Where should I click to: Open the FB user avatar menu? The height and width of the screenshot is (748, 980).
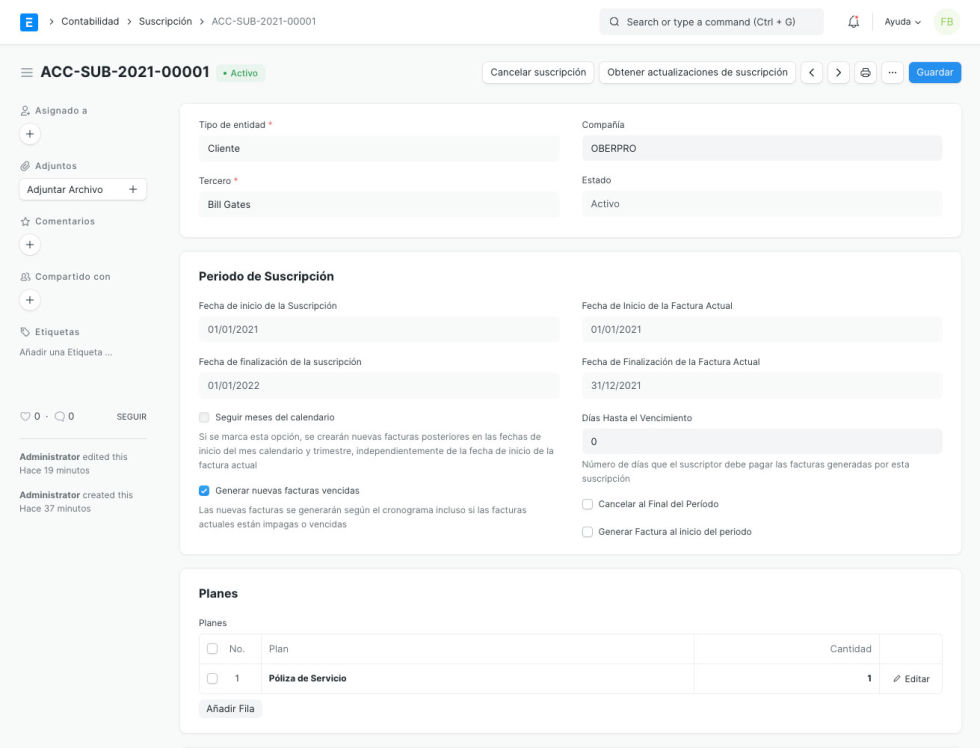pos(946,22)
